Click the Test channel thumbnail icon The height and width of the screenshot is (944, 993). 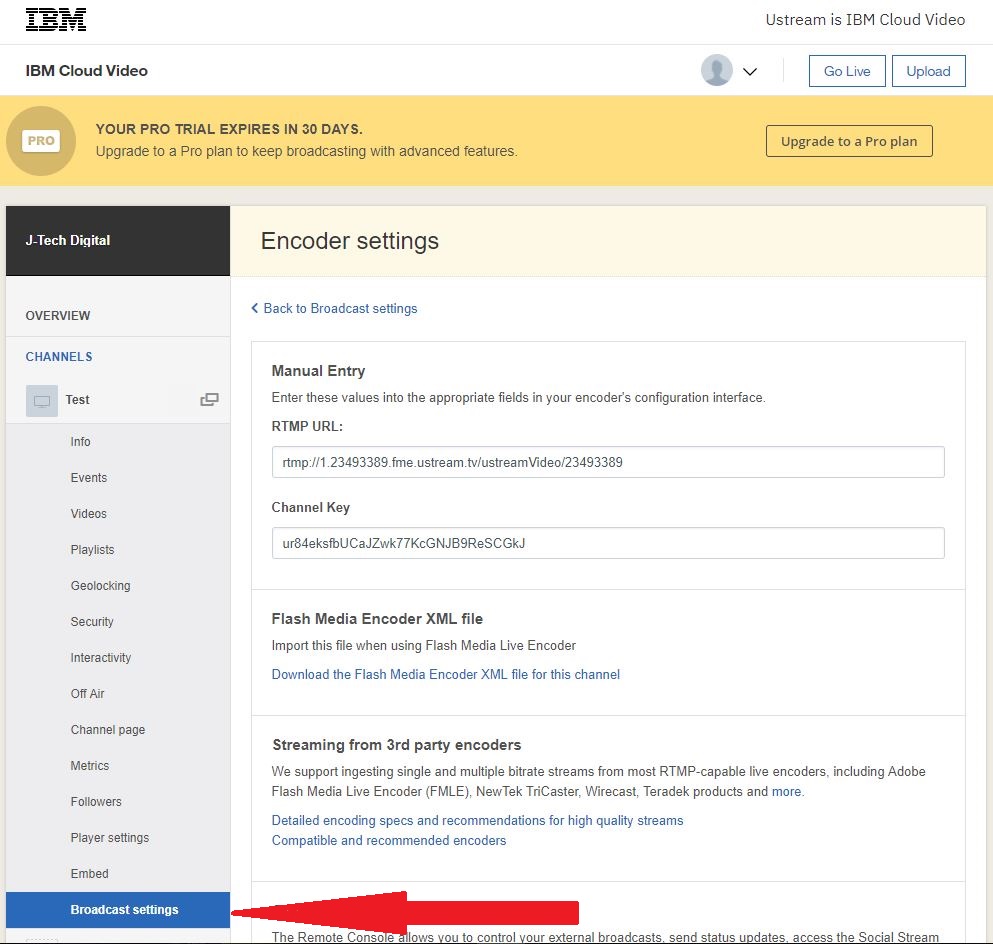pyautogui.click(x=42, y=401)
